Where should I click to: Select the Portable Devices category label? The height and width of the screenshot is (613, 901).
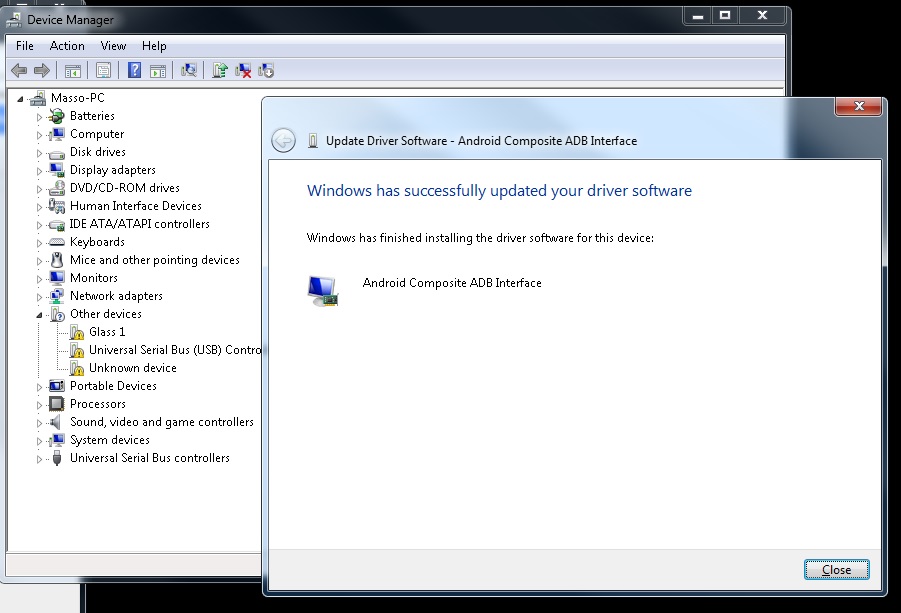pyautogui.click(x=113, y=385)
